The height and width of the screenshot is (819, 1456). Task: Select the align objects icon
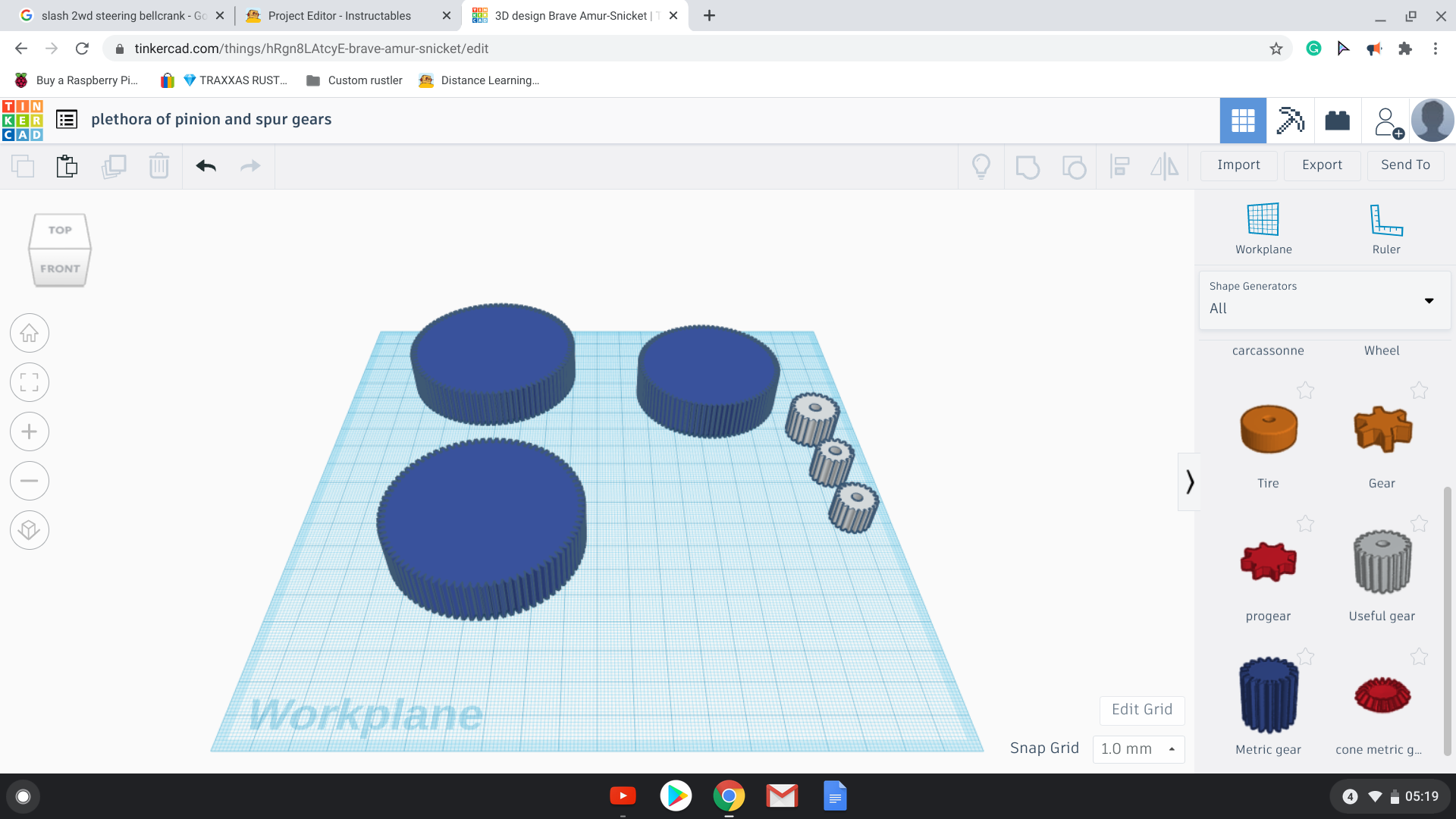[x=1119, y=165]
